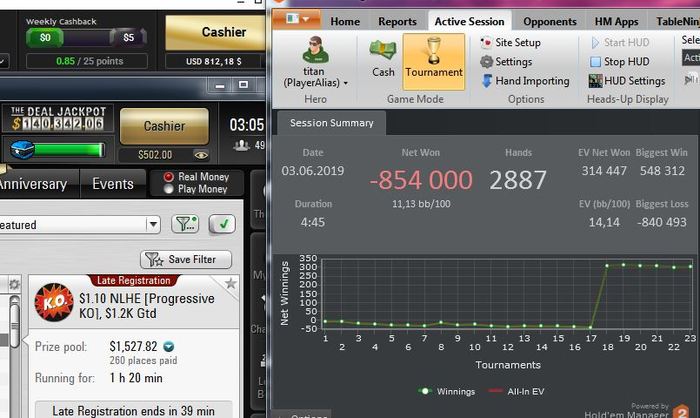Select the Active Session tab
700x418 pixels.
469,21
